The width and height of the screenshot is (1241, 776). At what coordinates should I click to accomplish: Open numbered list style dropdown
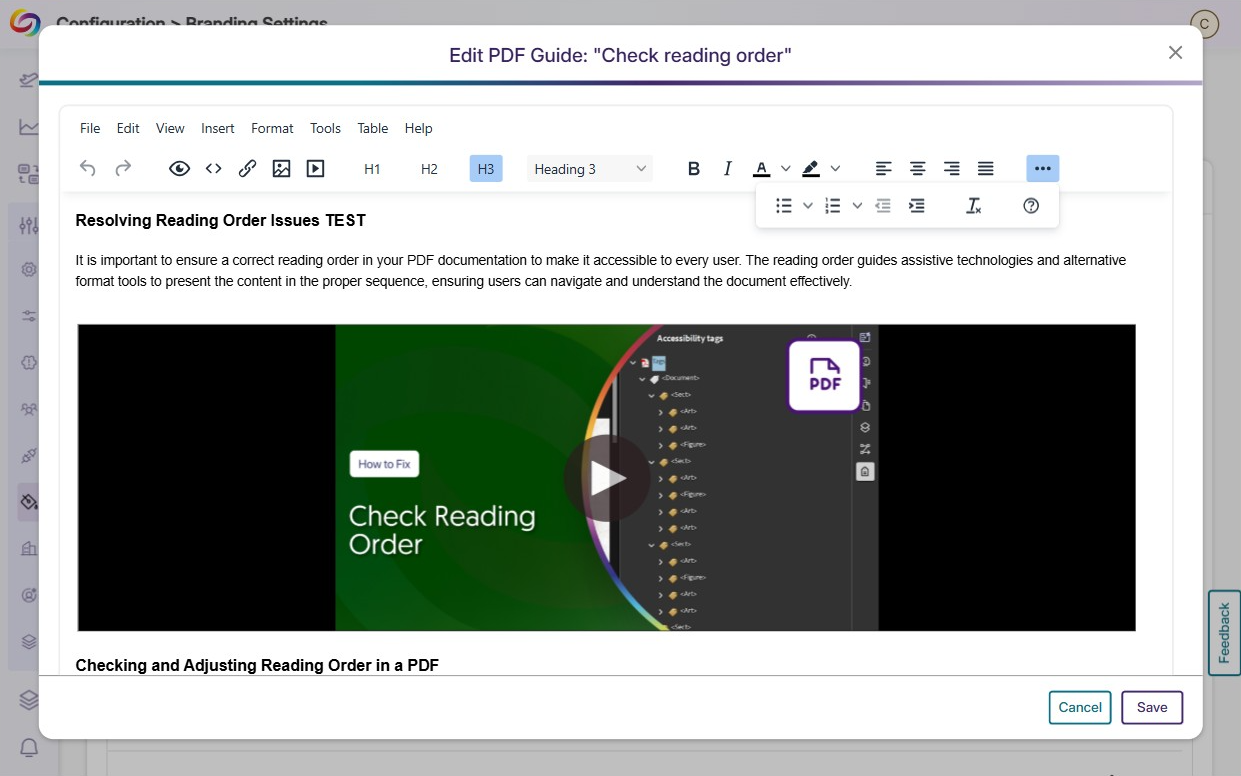857,206
